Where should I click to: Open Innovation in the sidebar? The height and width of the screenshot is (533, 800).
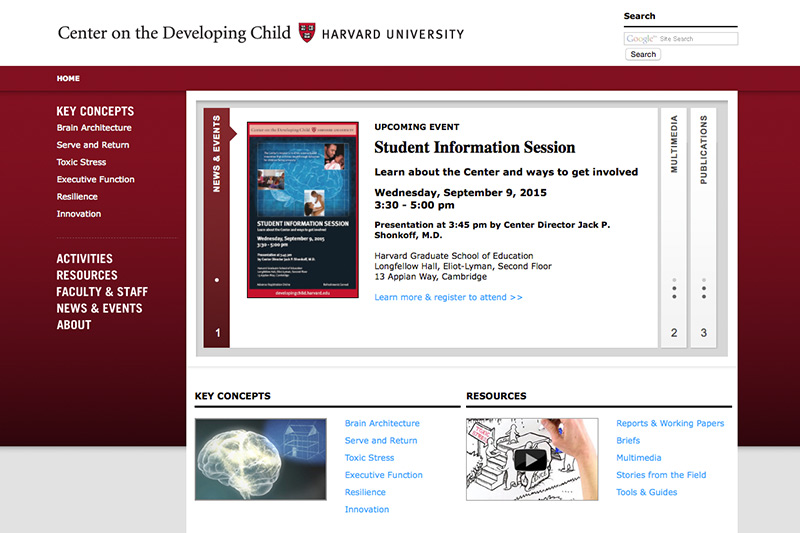click(x=79, y=214)
